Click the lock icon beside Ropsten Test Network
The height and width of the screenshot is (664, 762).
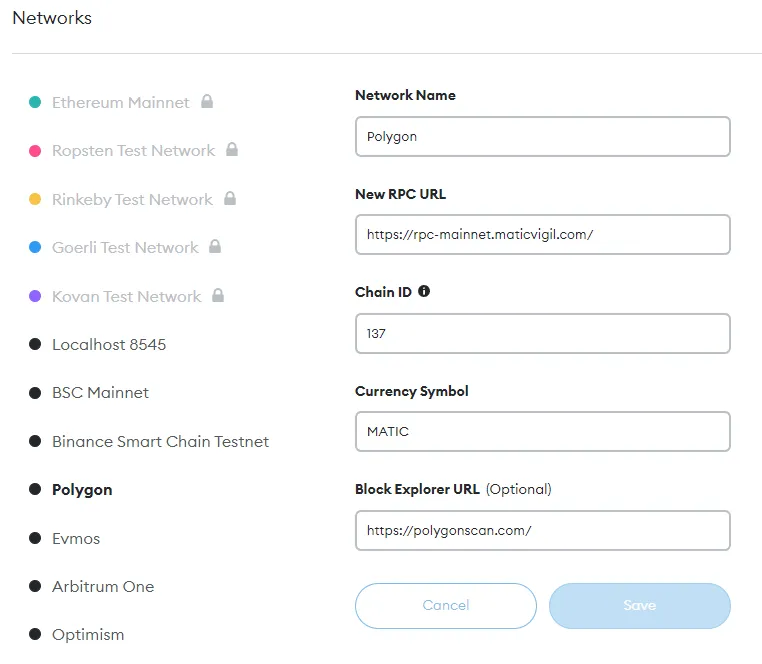pyautogui.click(x=232, y=149)
